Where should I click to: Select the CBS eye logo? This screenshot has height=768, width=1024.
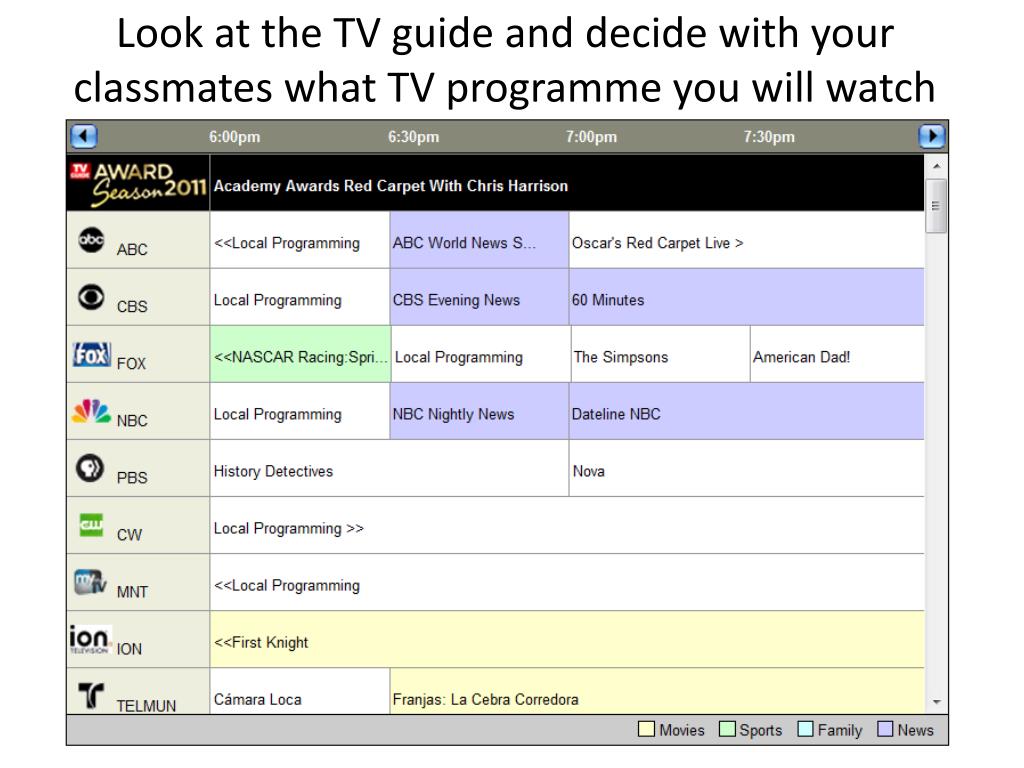(x=91, y=297)
